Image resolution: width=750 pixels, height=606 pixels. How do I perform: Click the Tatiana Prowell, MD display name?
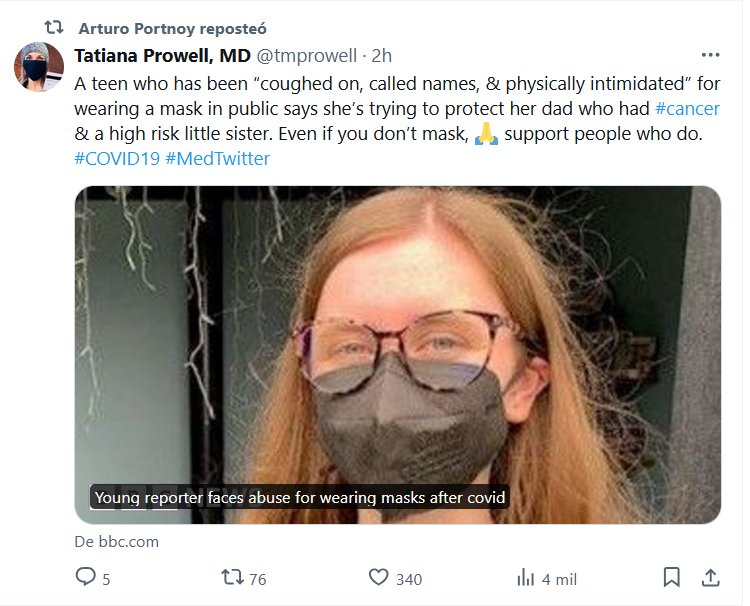click(162, 56)
